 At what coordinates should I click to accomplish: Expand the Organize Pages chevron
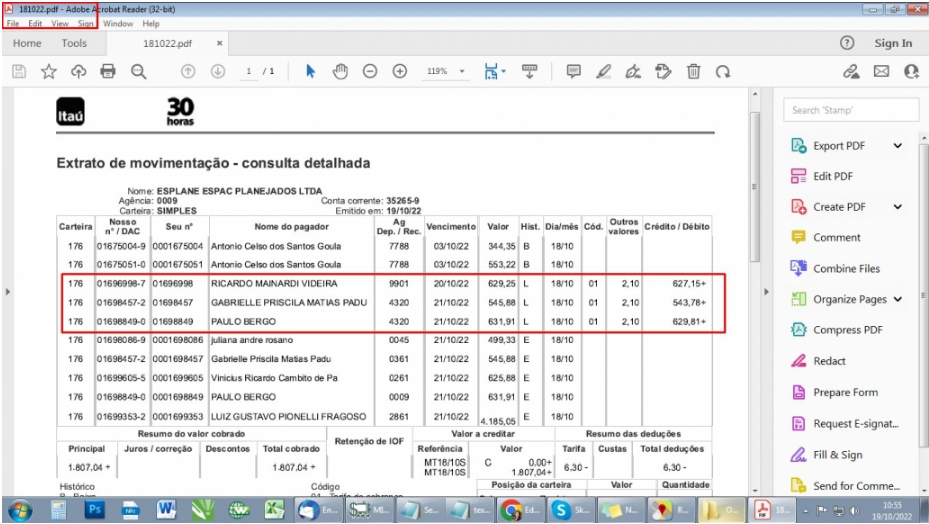[x=897, y=299]
